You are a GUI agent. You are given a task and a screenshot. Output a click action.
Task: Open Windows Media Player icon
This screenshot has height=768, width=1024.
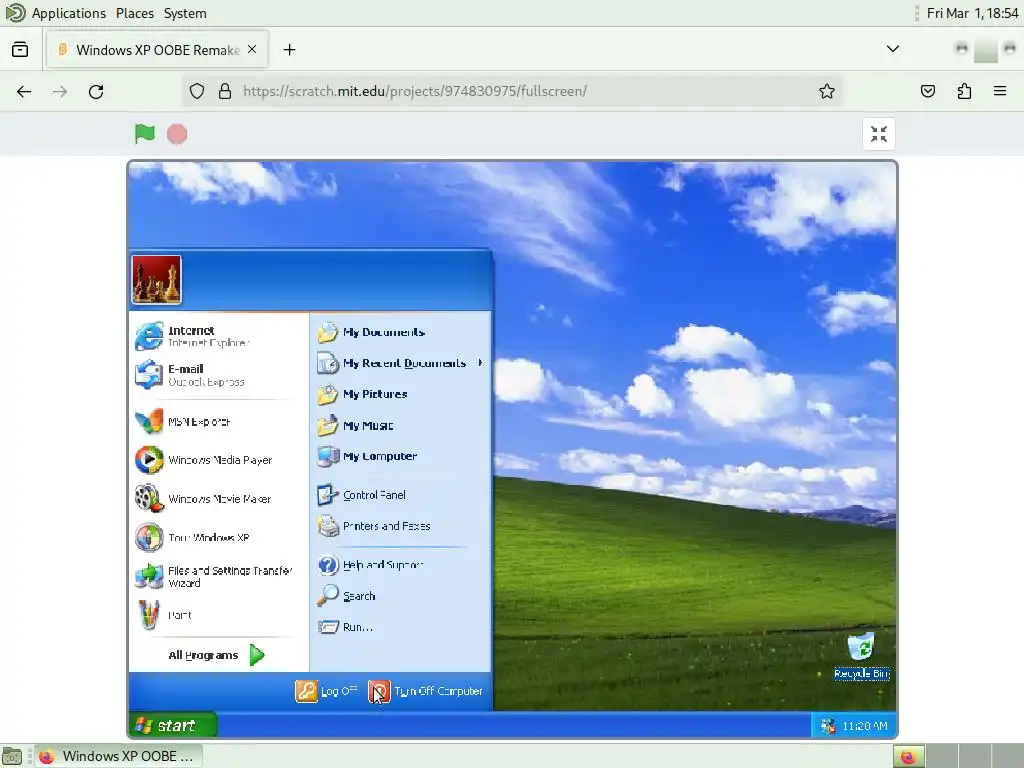[149, 460]
